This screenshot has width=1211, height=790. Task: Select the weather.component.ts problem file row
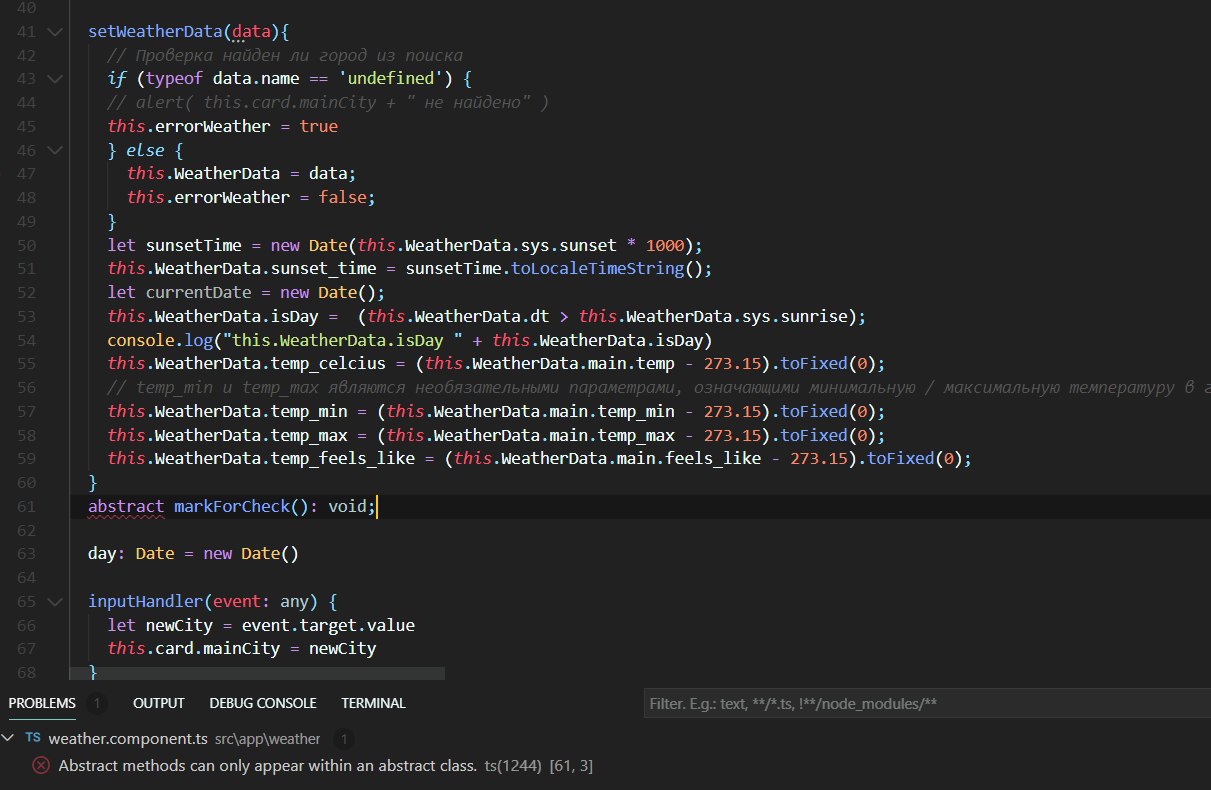click(605, 739)
